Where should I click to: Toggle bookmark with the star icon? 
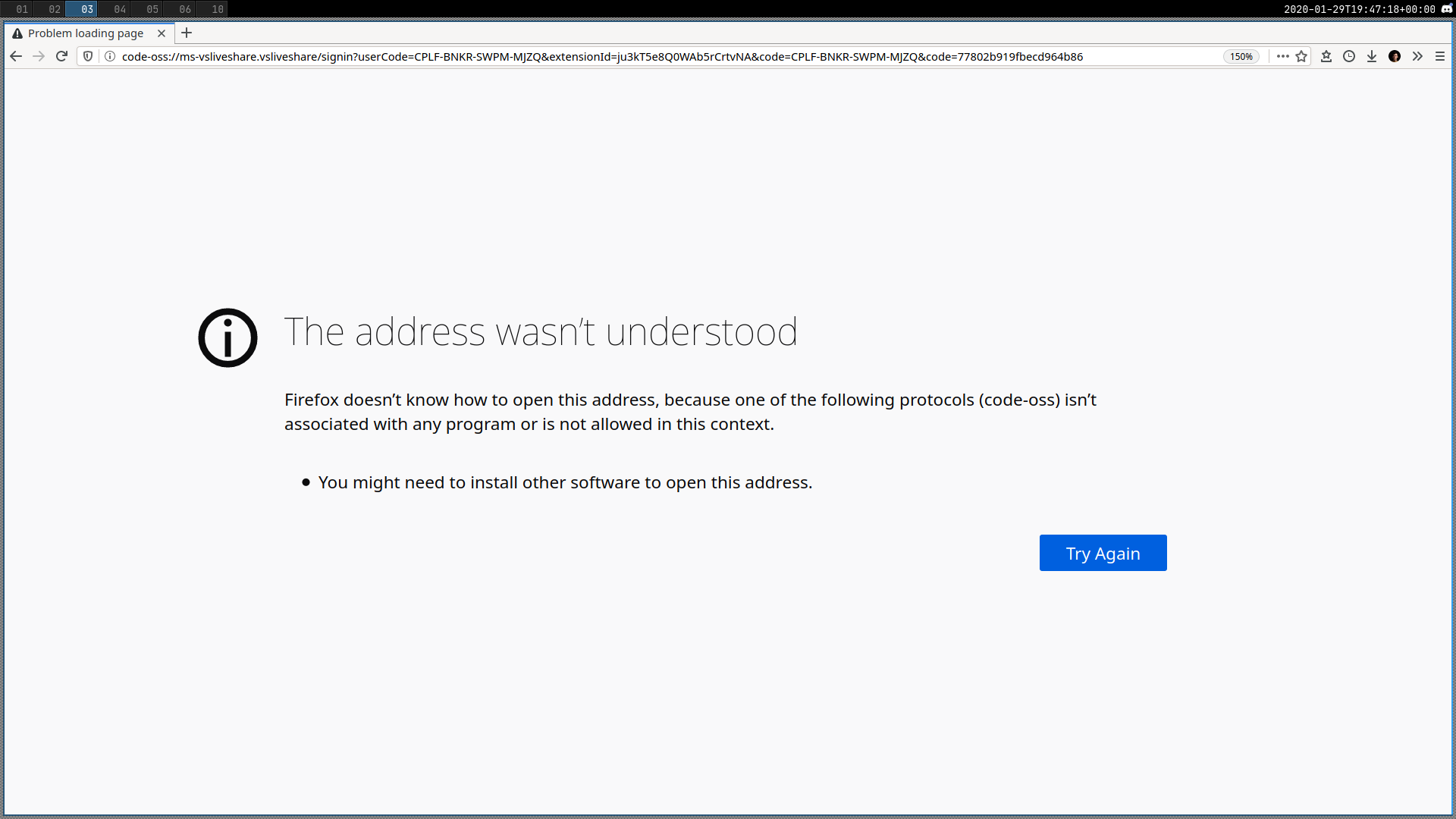coord(1302,56)
